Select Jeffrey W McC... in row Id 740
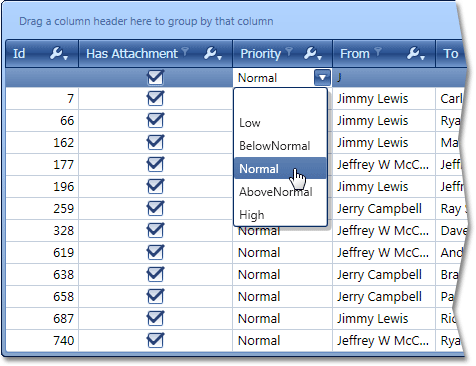This screenshot has height=366, width=476. tap(383, 341)
